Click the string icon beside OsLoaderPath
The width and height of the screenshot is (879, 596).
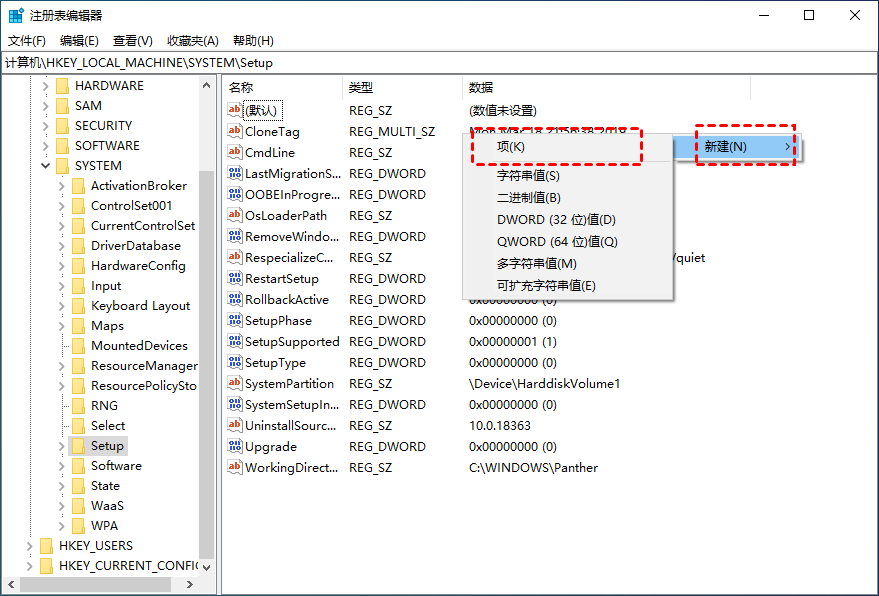[234, 215]
